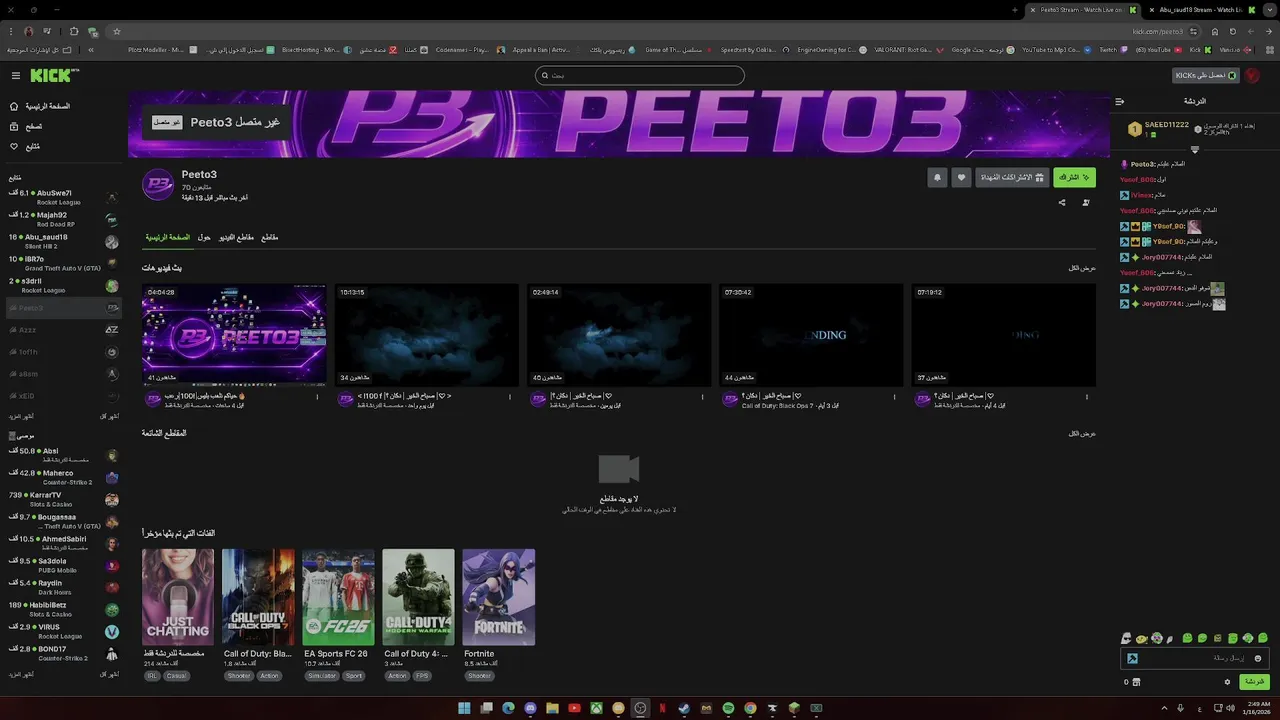Switch to Abu_saud18 Stream browser tab
The image size is (1280, 720).
click(x=1201, y=10)
